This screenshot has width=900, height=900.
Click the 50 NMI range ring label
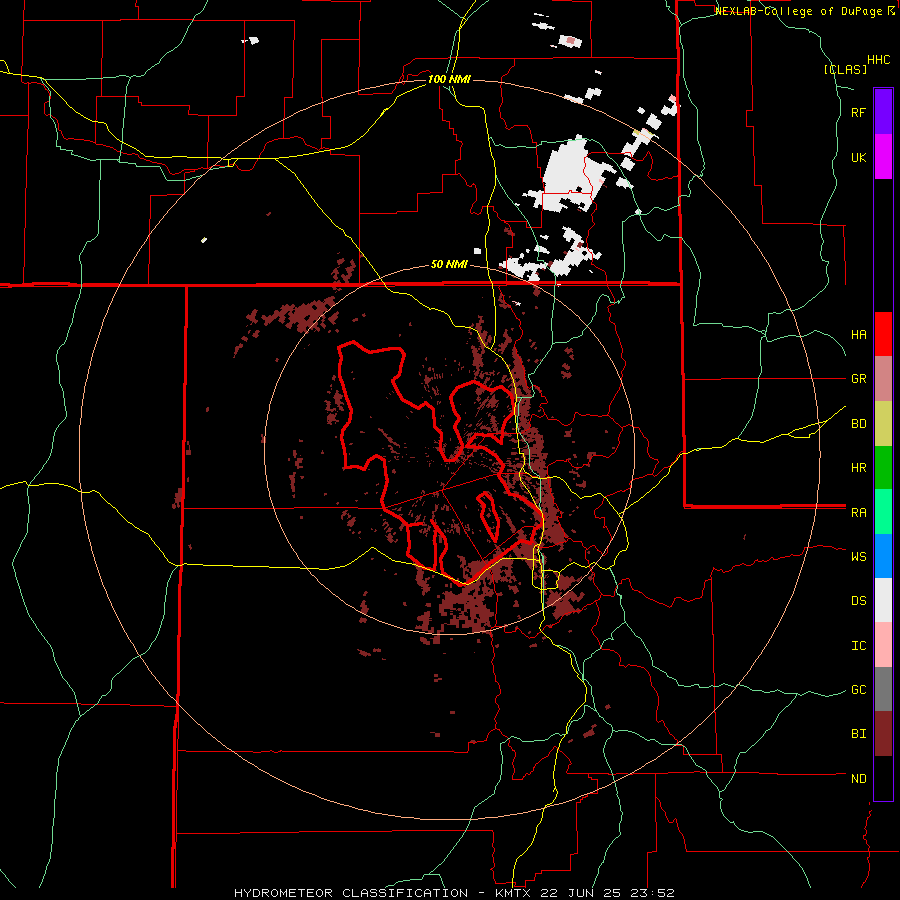(x=449, y=265)
